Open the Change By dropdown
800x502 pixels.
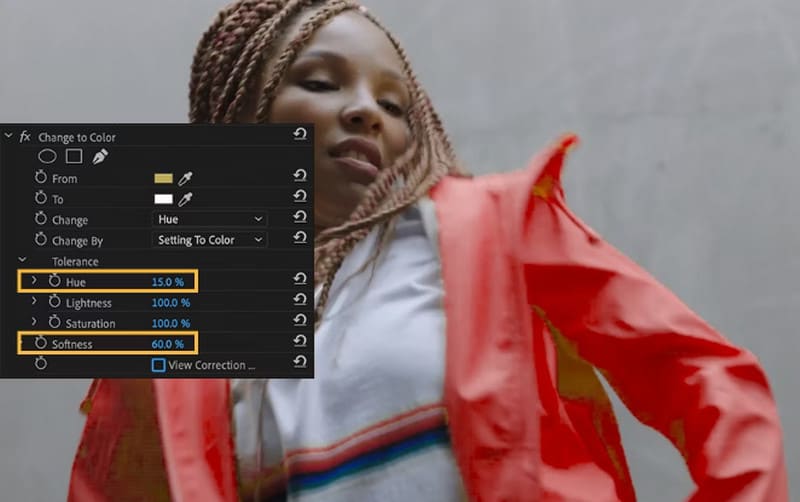point(209,240)
